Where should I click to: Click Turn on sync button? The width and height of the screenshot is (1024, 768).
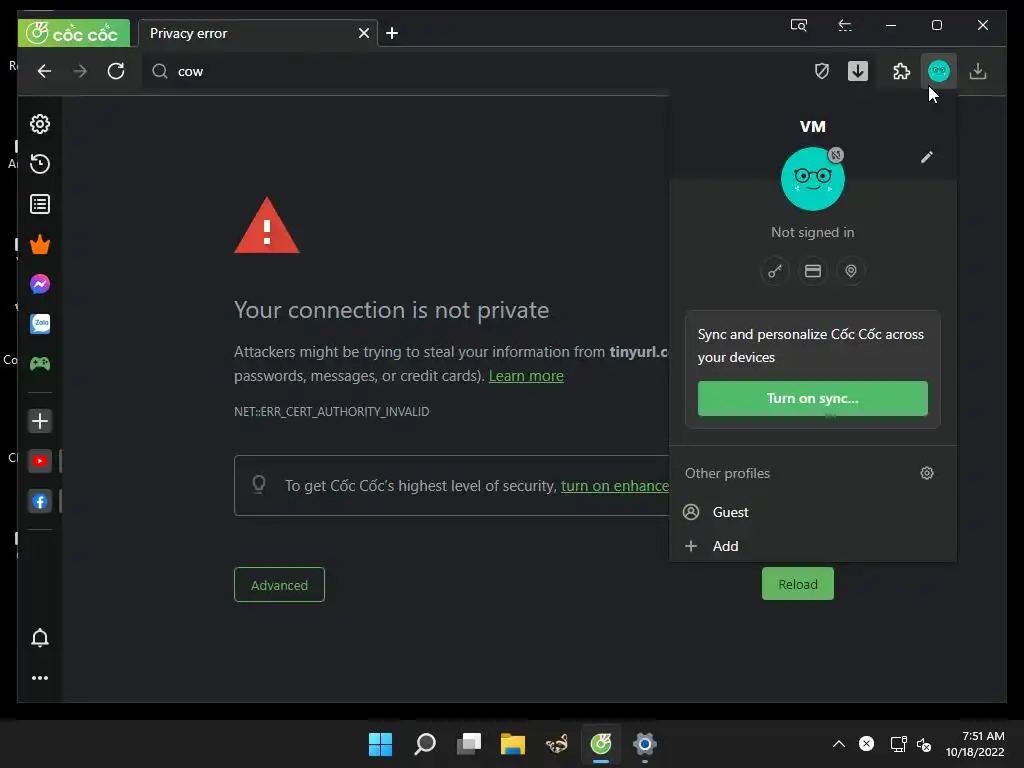click(812, 398)
